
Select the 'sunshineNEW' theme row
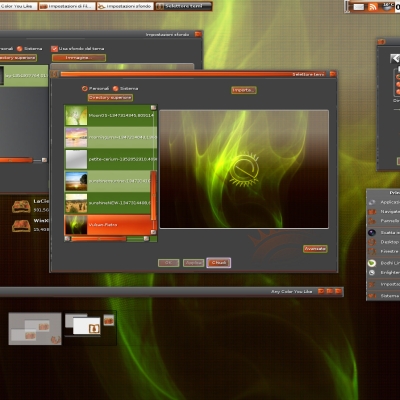pyautogui.click(x=108, y=203)
